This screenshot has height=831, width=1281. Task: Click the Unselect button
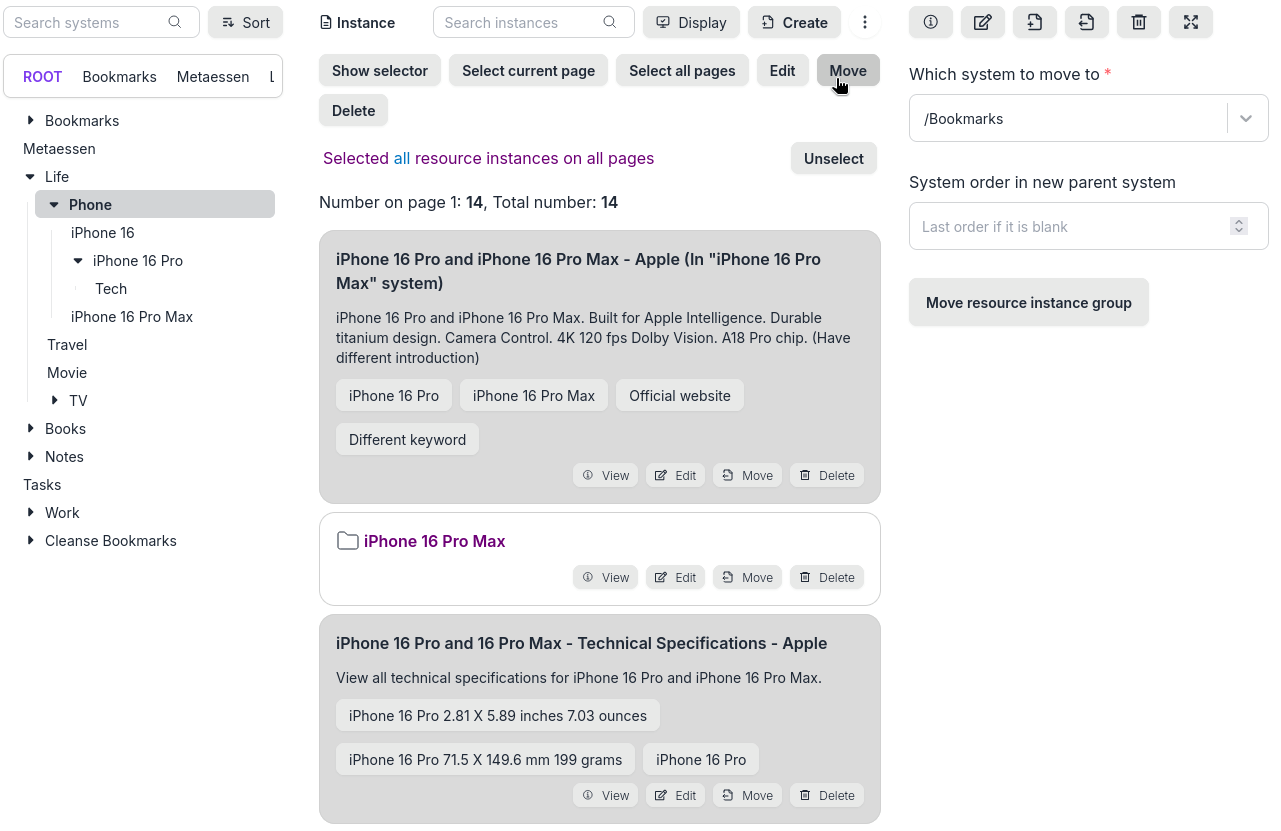coord(833,158)
